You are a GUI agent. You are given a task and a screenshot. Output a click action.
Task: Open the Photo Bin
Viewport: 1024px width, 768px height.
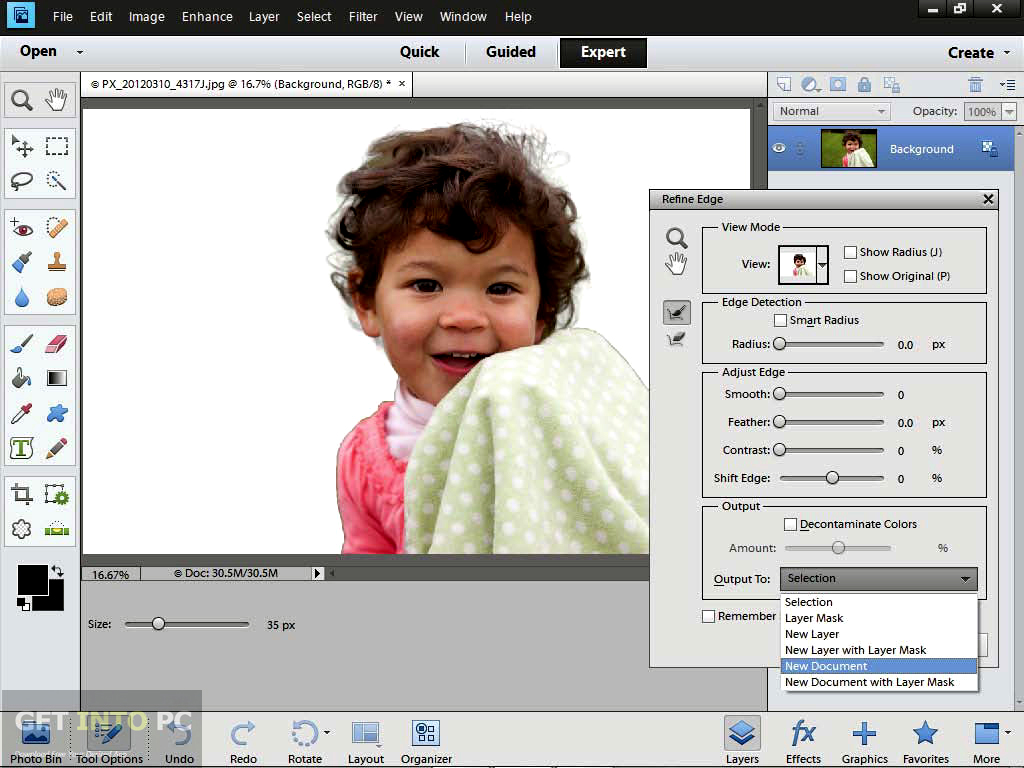(36, 741)
